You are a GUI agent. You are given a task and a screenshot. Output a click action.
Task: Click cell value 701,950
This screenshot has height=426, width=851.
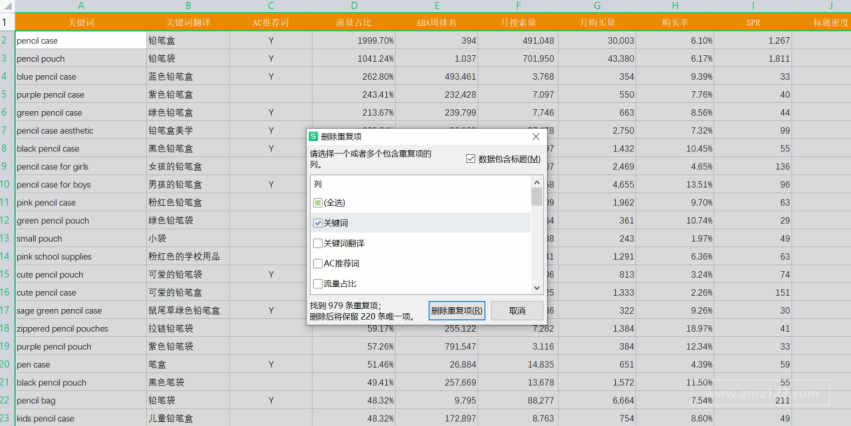(x=518, y=59)
